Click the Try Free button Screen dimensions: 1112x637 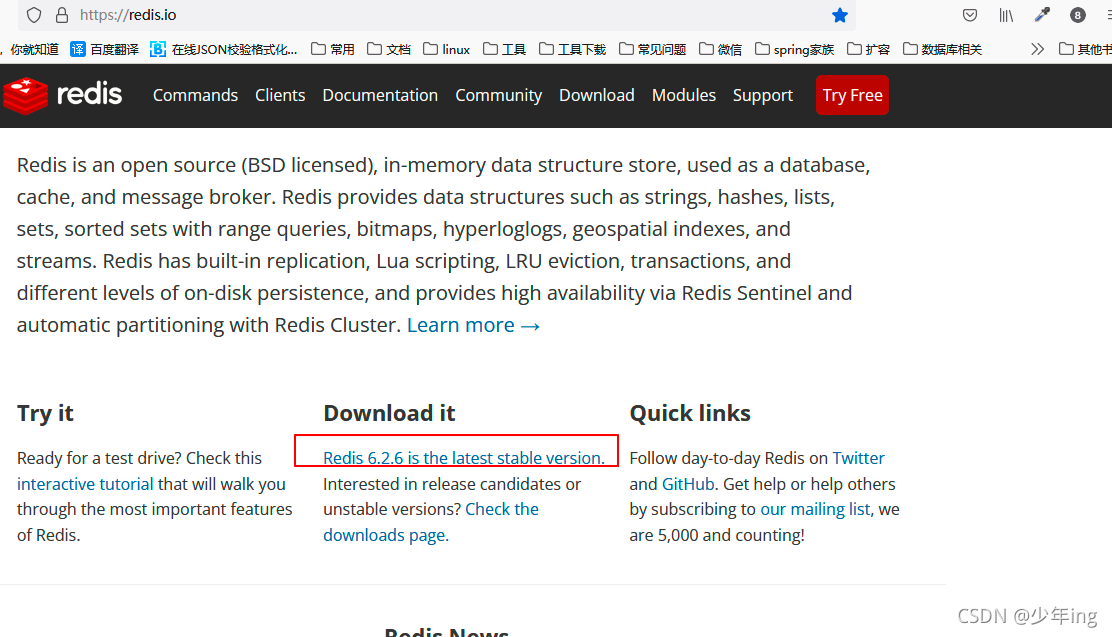tap(852, 95)
